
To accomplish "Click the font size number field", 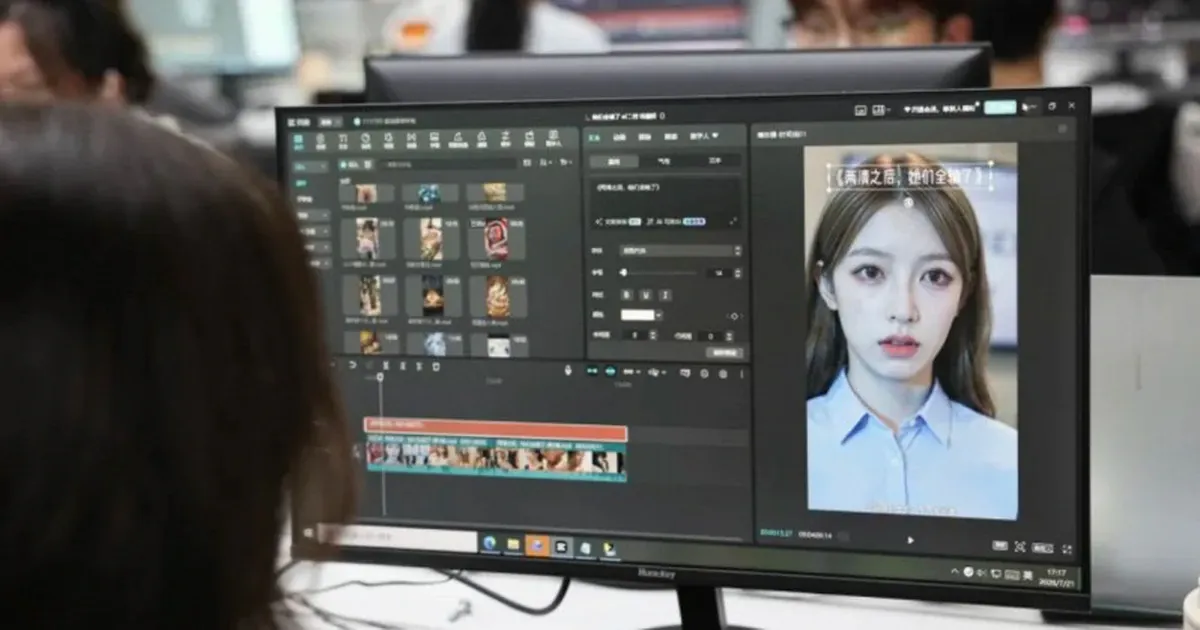I will (x=721, y=273).
